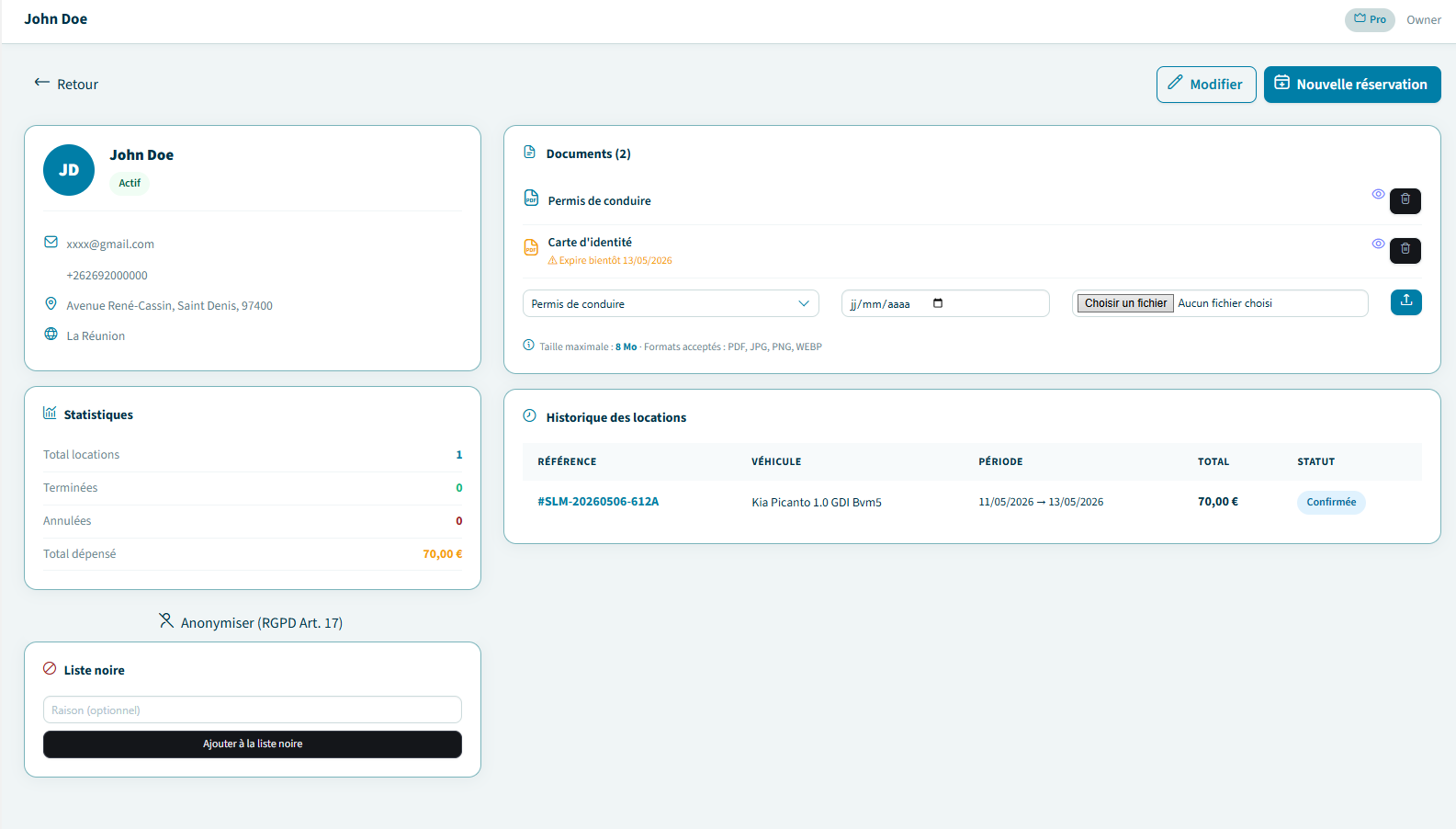Click the Modifier pencil icon
Image resolution: width=1456 pixels, height=829 pixels.
click(x=1175, y=83)
